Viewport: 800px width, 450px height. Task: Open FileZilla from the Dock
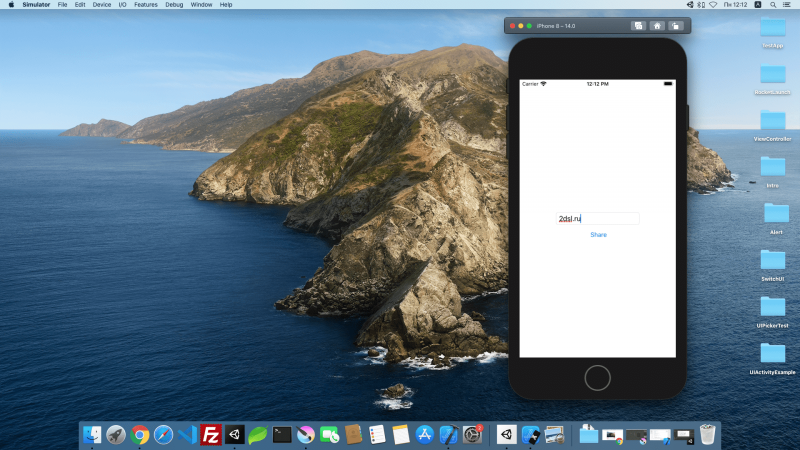[211, 435]
